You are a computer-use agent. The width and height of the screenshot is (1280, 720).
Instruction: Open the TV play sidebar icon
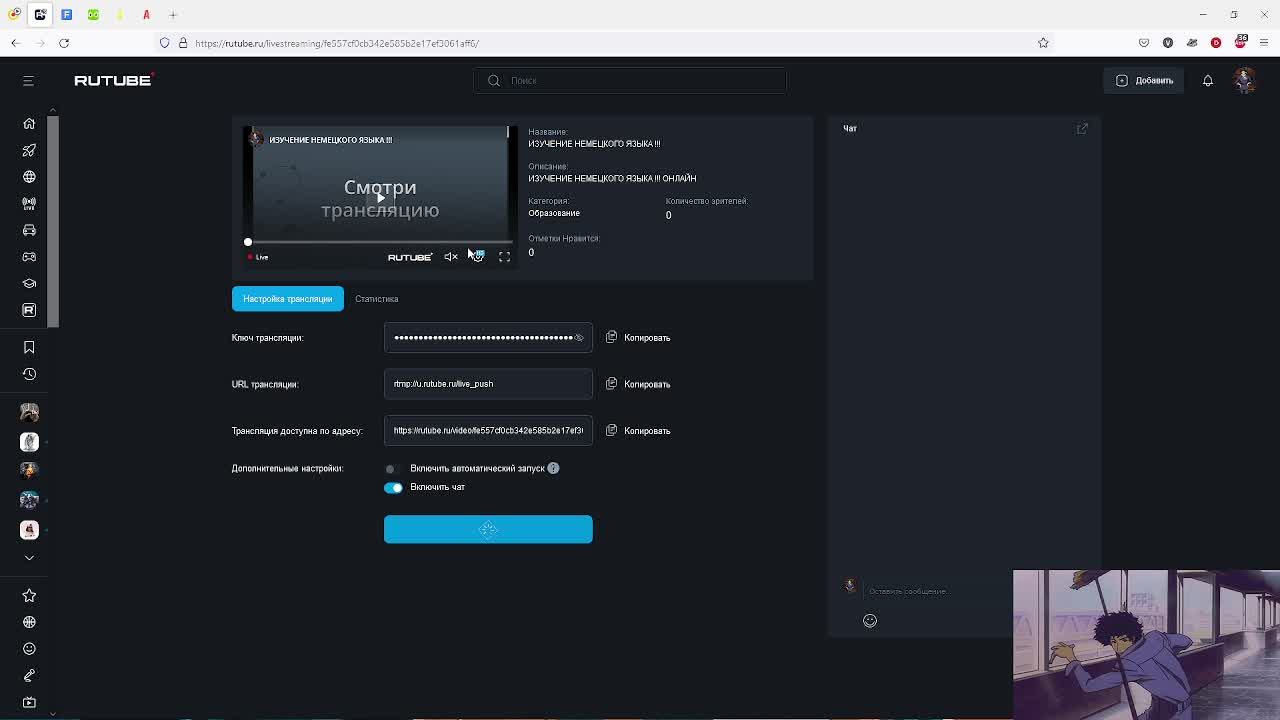point(29,702)
